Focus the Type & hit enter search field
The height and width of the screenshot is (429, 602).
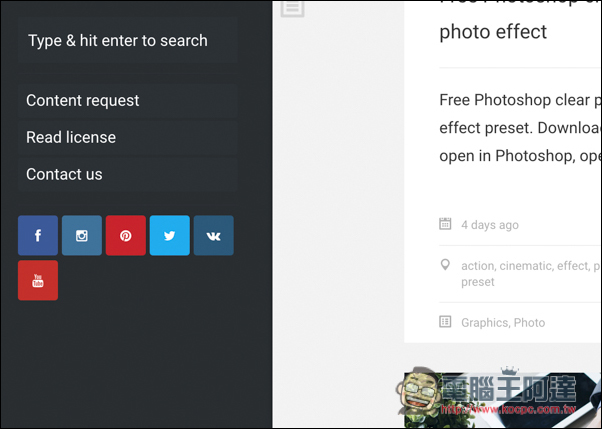pos(127,40)
